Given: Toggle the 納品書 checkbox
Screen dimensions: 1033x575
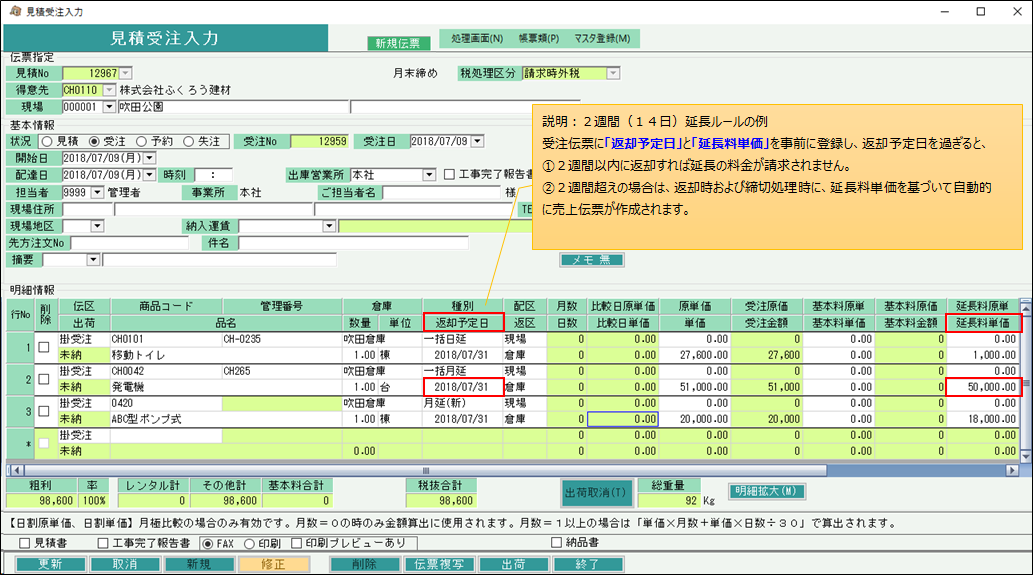Looking at the screenshot, I should (556, 543).
